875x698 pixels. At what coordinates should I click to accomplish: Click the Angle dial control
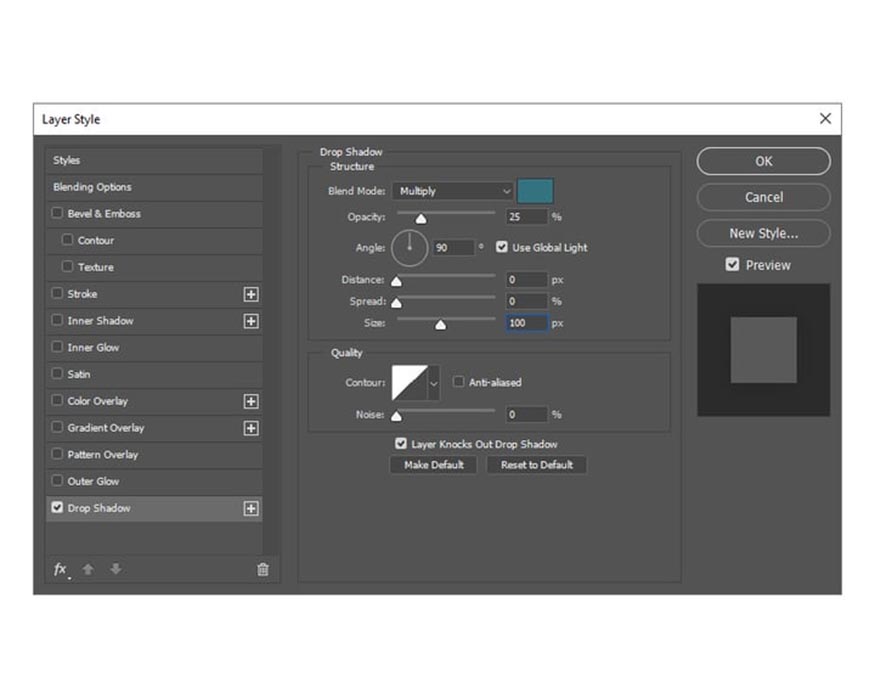coord(410,248)
